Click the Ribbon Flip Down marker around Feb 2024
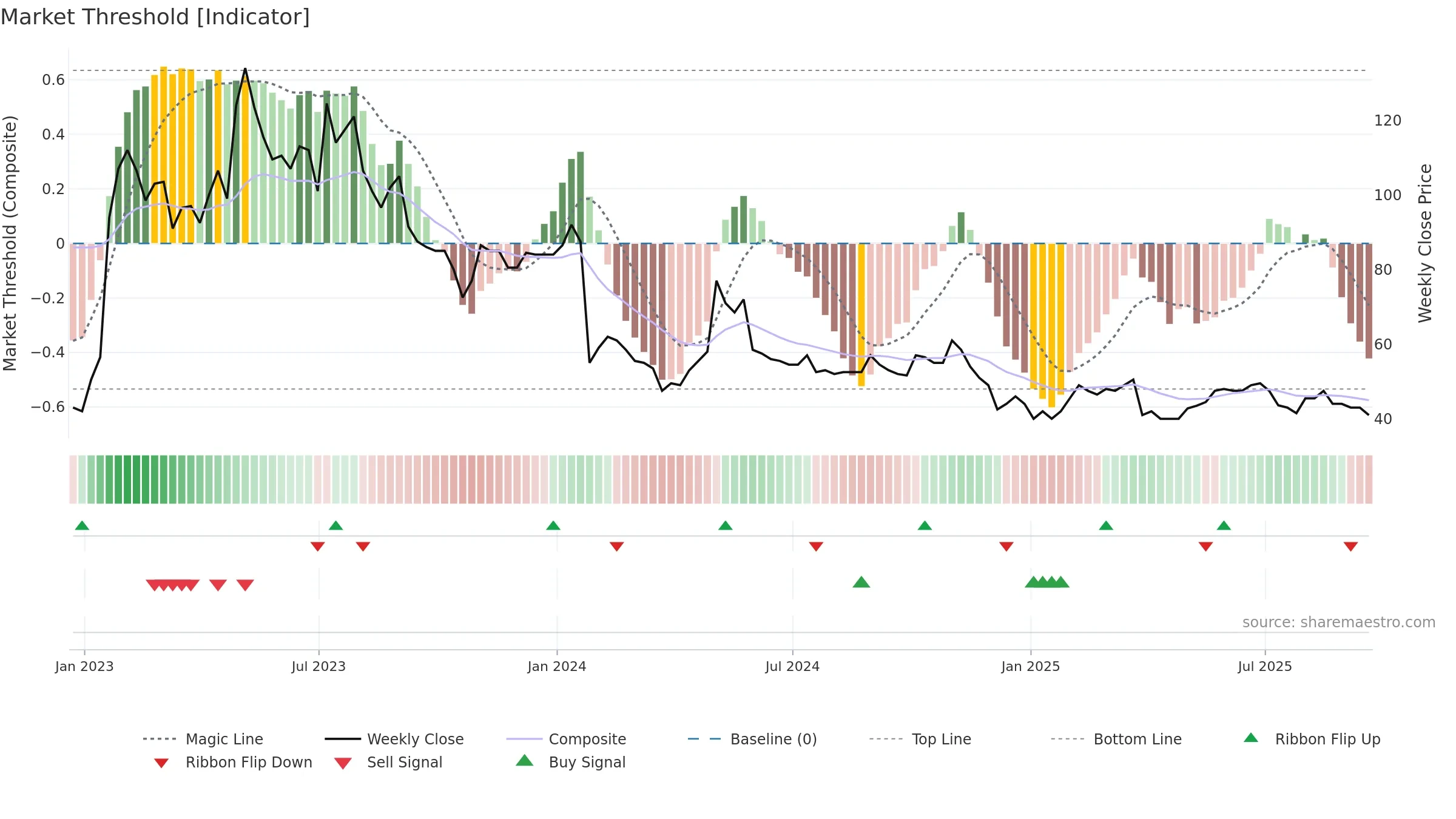The width and height of the screenshot is (1456, 819). point(616,546)
